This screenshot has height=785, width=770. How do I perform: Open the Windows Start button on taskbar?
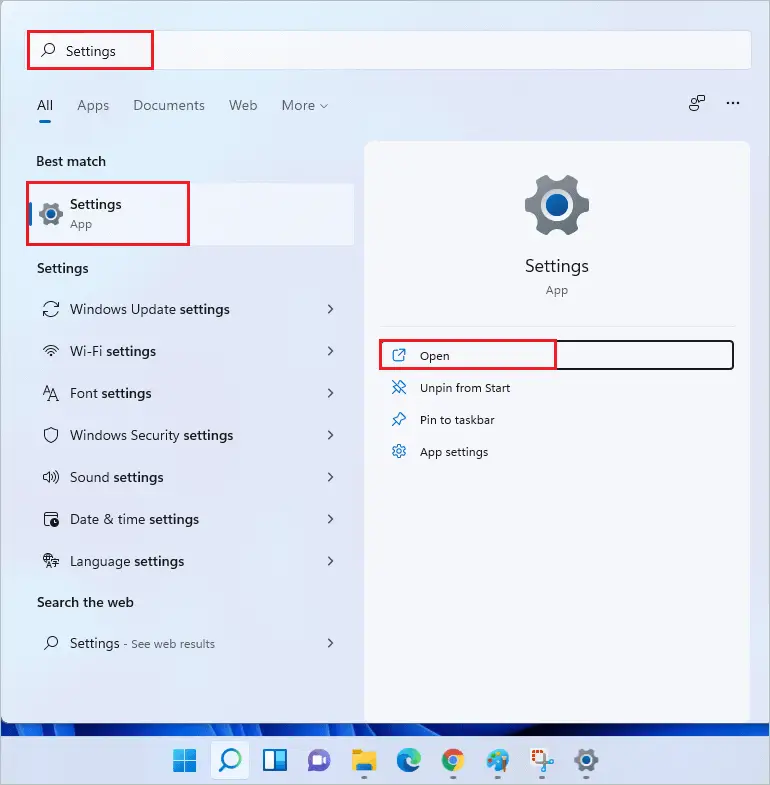pyautogui.click(x=185, y=760)
